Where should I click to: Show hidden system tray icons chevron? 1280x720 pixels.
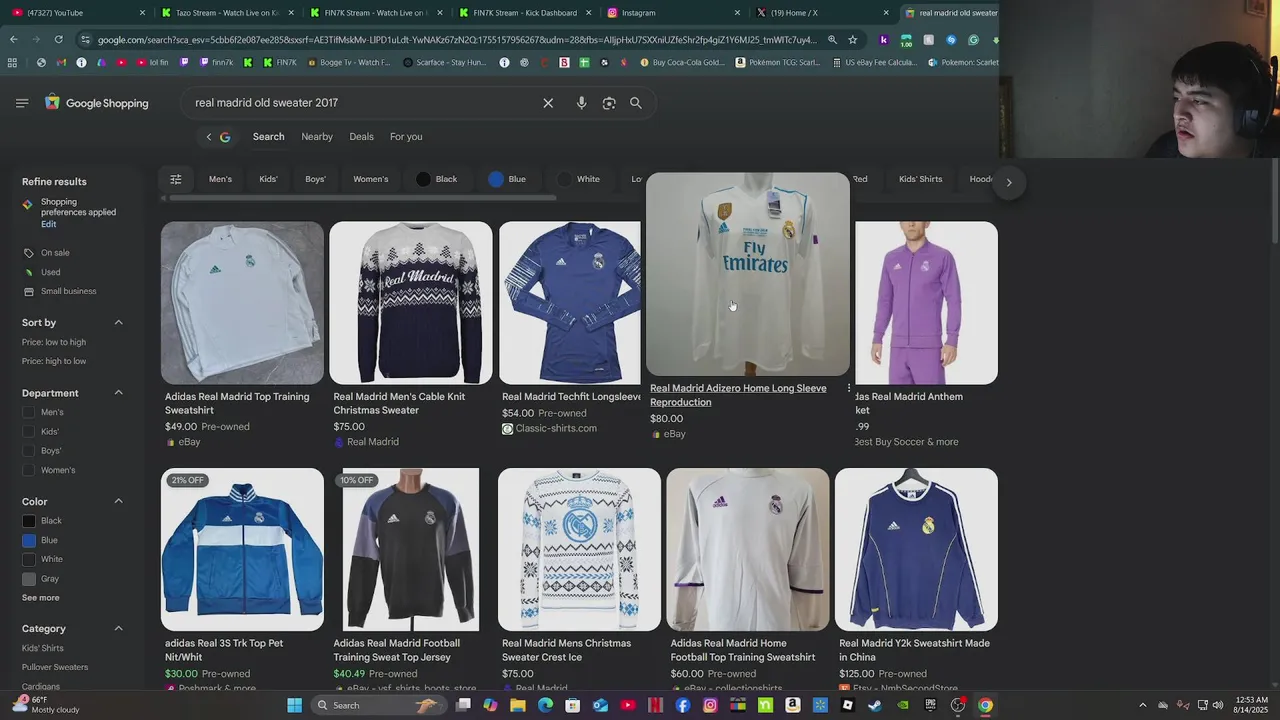coord(1143,705)
